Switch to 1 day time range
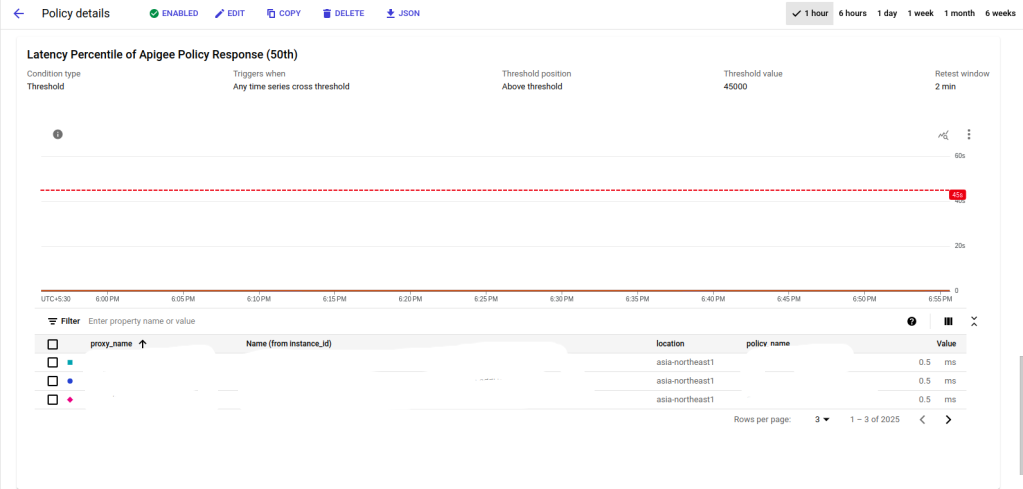This screenshot has width=1023, height=489. tap(887, 13)
